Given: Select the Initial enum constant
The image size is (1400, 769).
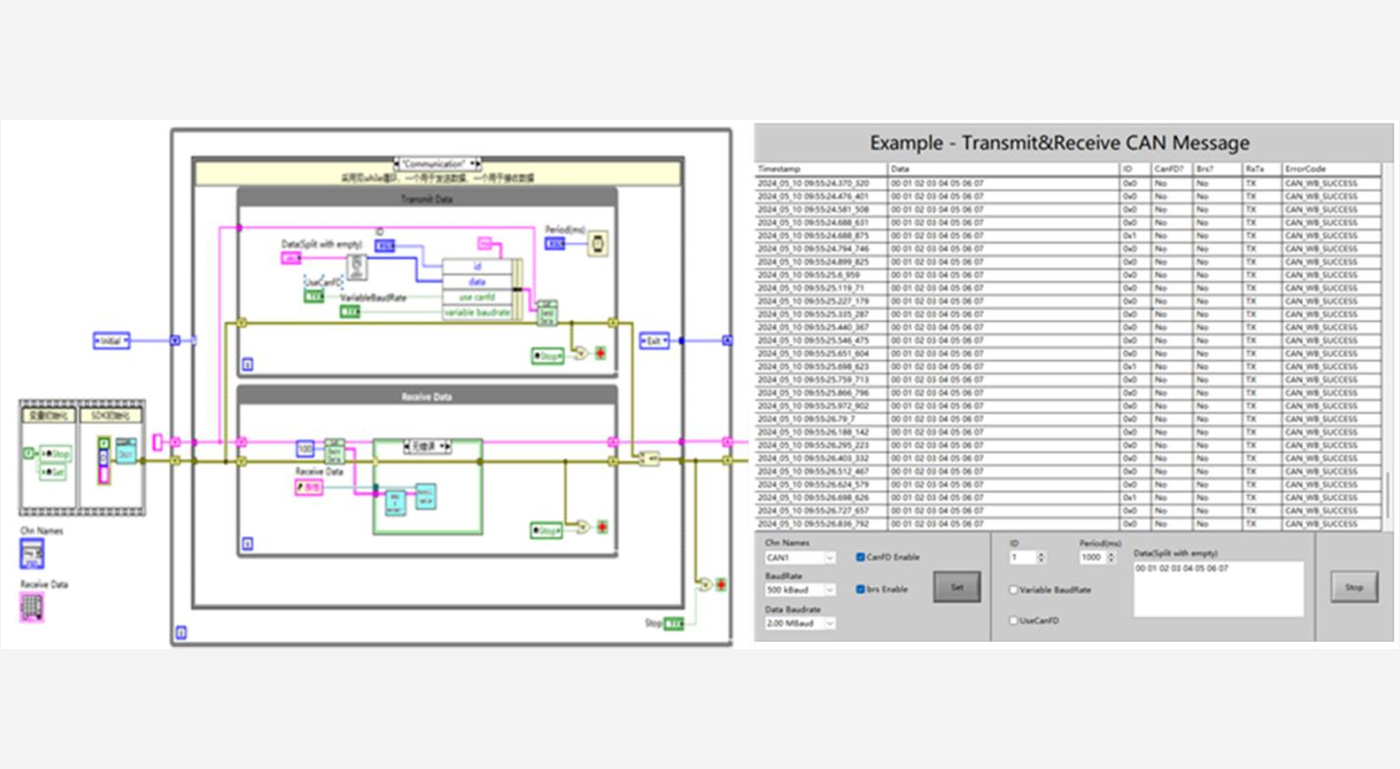Looking at the screenshot, I should [x=111, y=341].
